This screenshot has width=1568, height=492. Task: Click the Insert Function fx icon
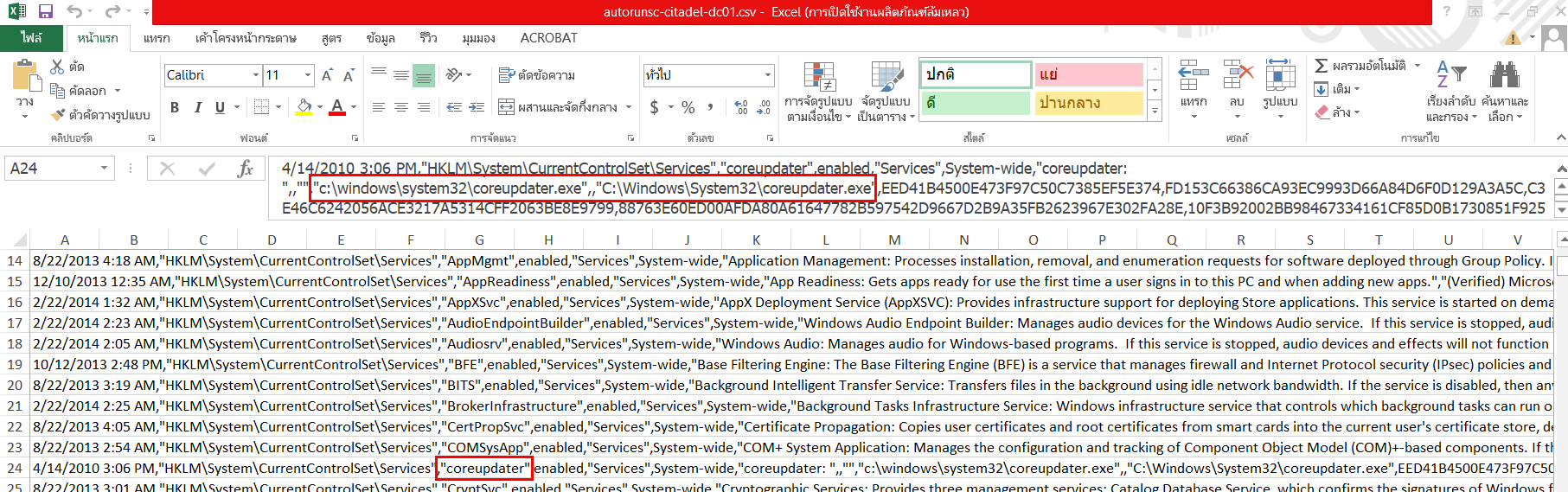pos(245,169)
